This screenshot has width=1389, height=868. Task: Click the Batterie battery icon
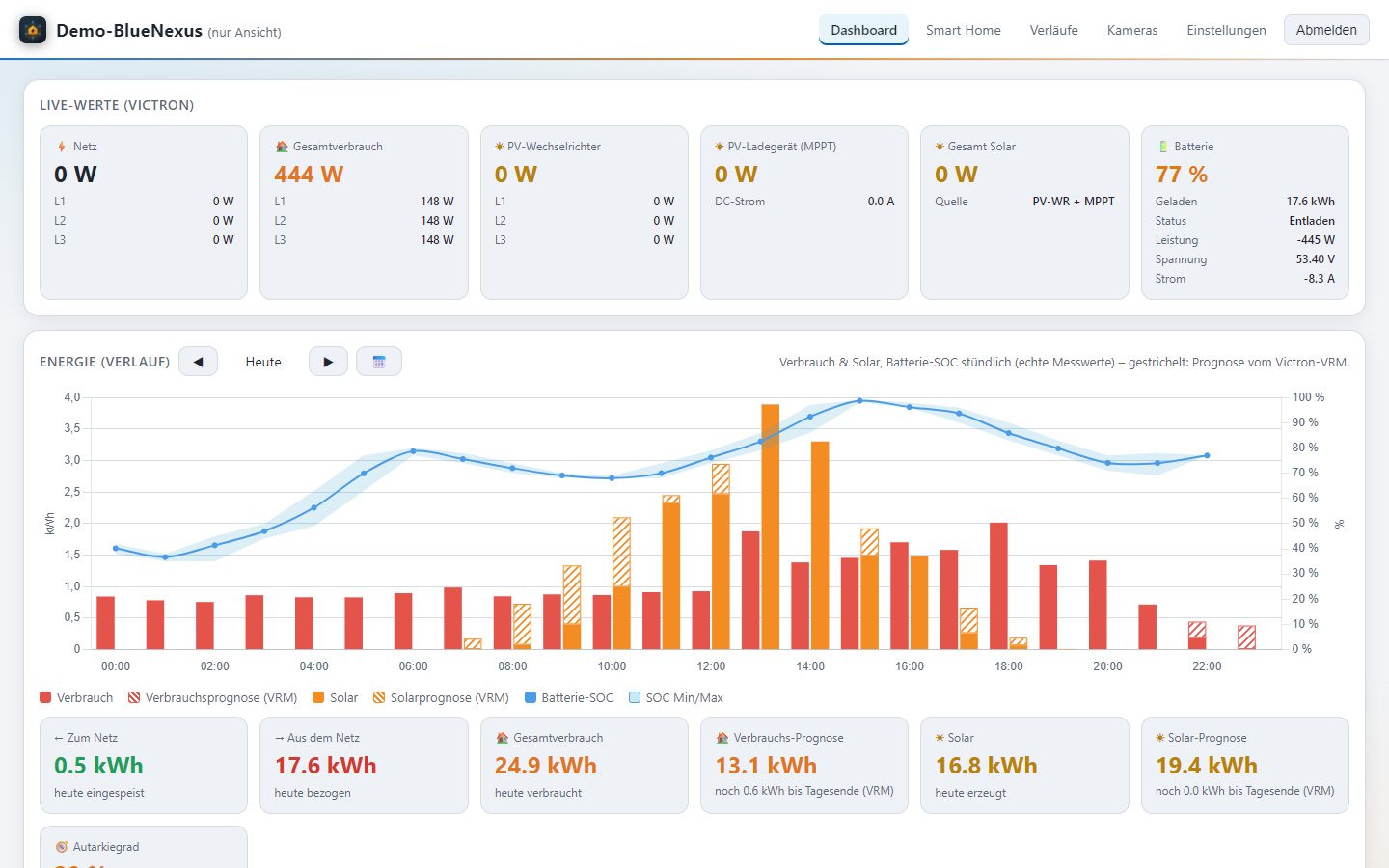tap(1162, 147)
